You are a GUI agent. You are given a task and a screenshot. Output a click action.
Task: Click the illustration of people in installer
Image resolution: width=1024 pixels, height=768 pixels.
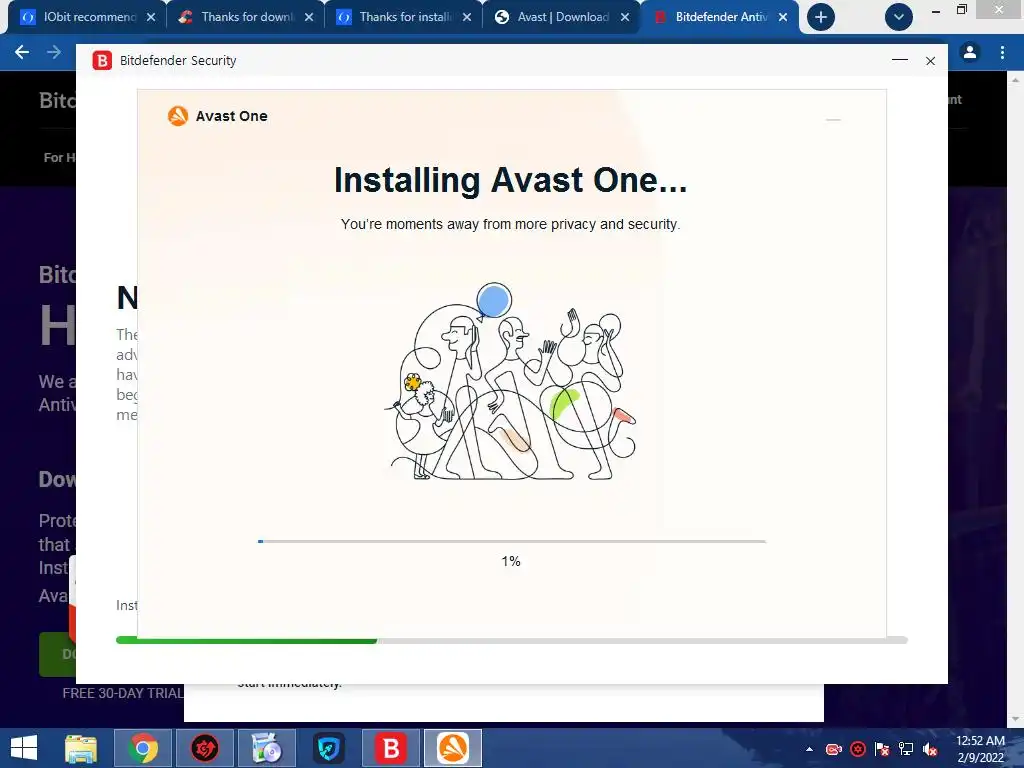click(511, 383)
